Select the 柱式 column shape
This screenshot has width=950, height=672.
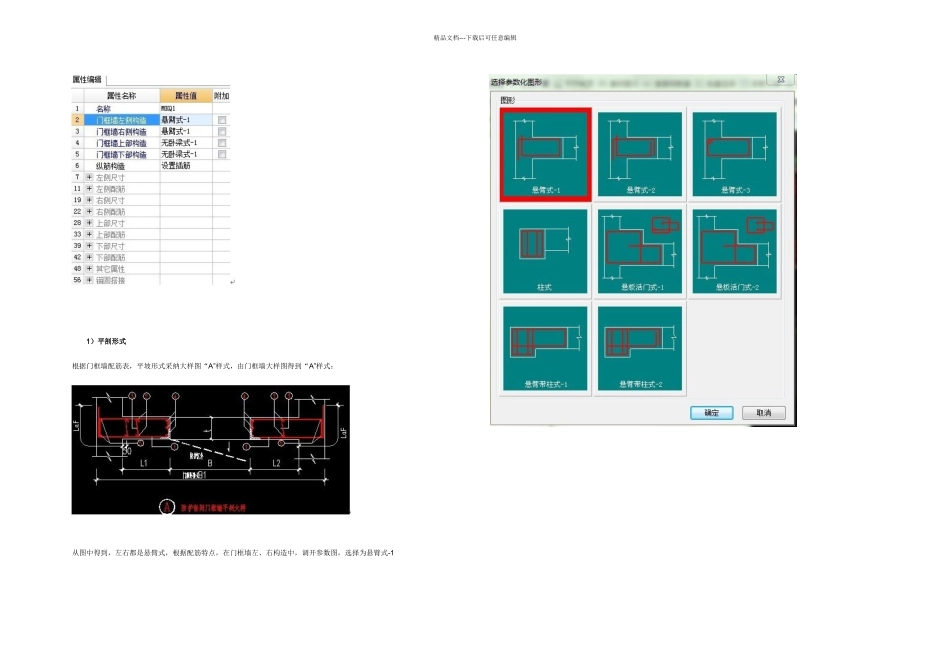pos(545,251)
